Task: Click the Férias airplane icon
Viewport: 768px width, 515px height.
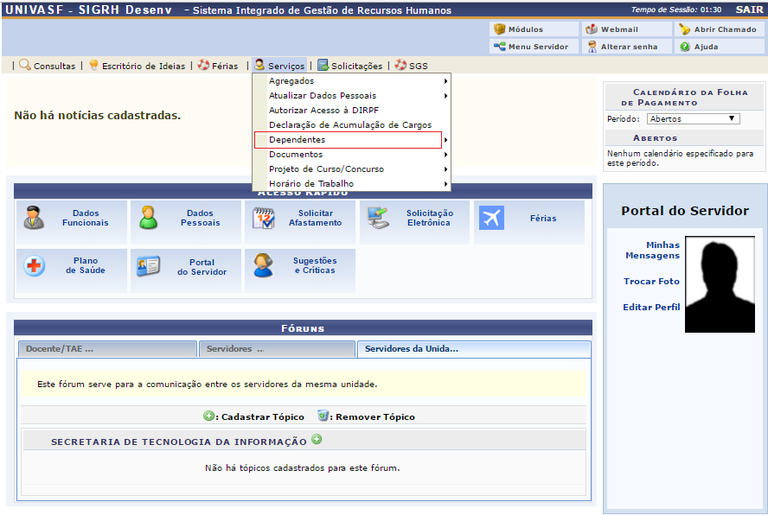Action: [x=491, y=218]
